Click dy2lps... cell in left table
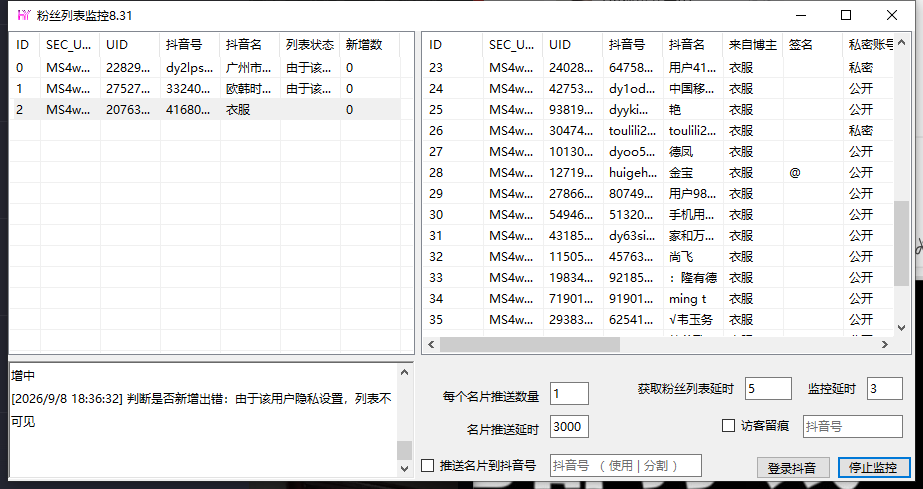 (x=190, y=68)
